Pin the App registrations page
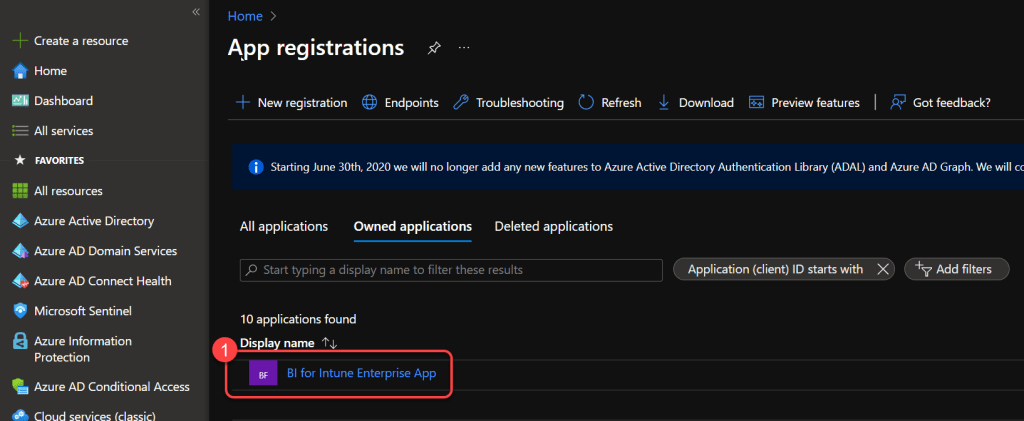The image size is (1024, 421). [434, 48]
